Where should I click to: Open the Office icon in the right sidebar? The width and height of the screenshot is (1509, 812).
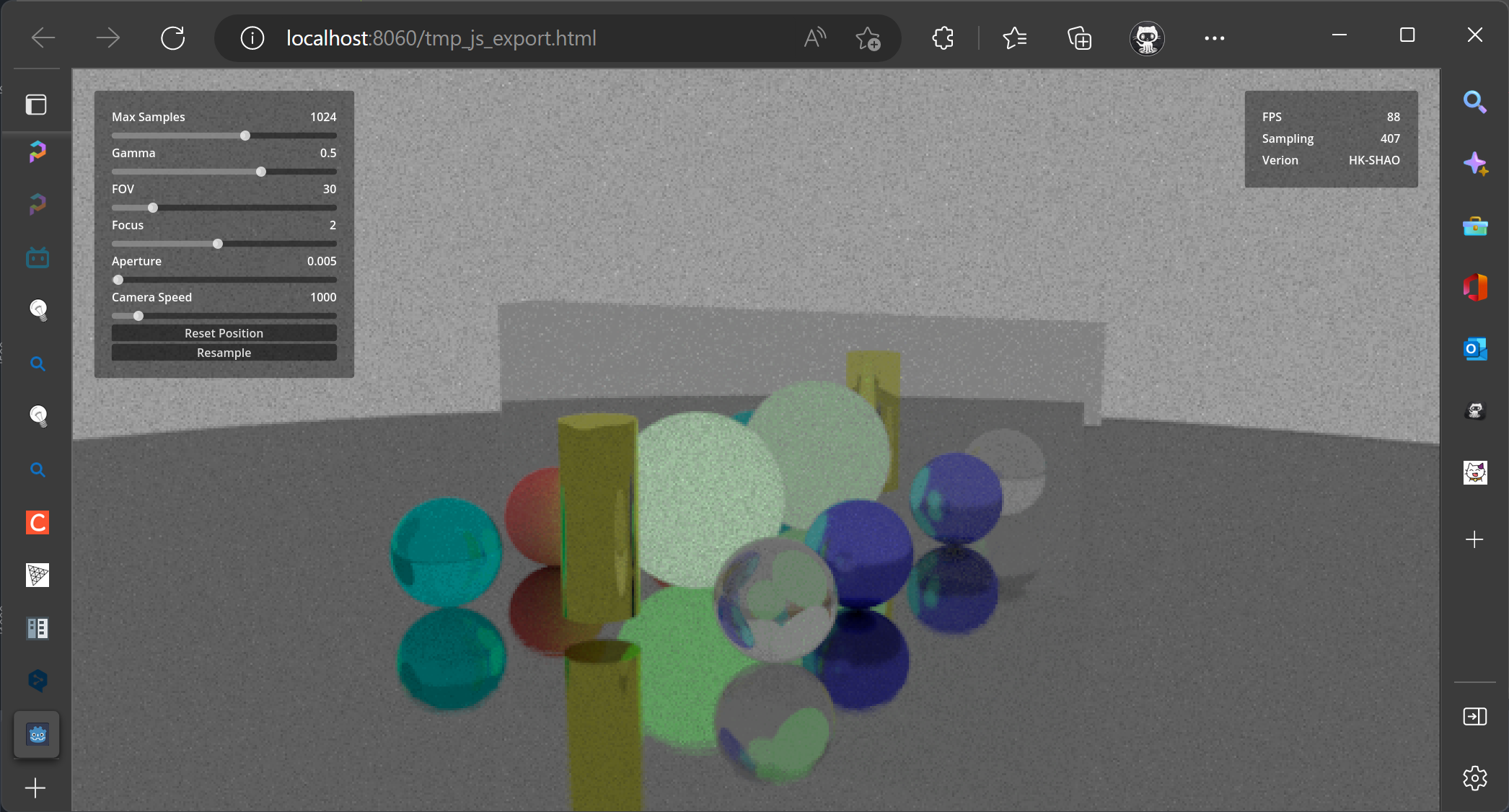[x=1476, y=287]
